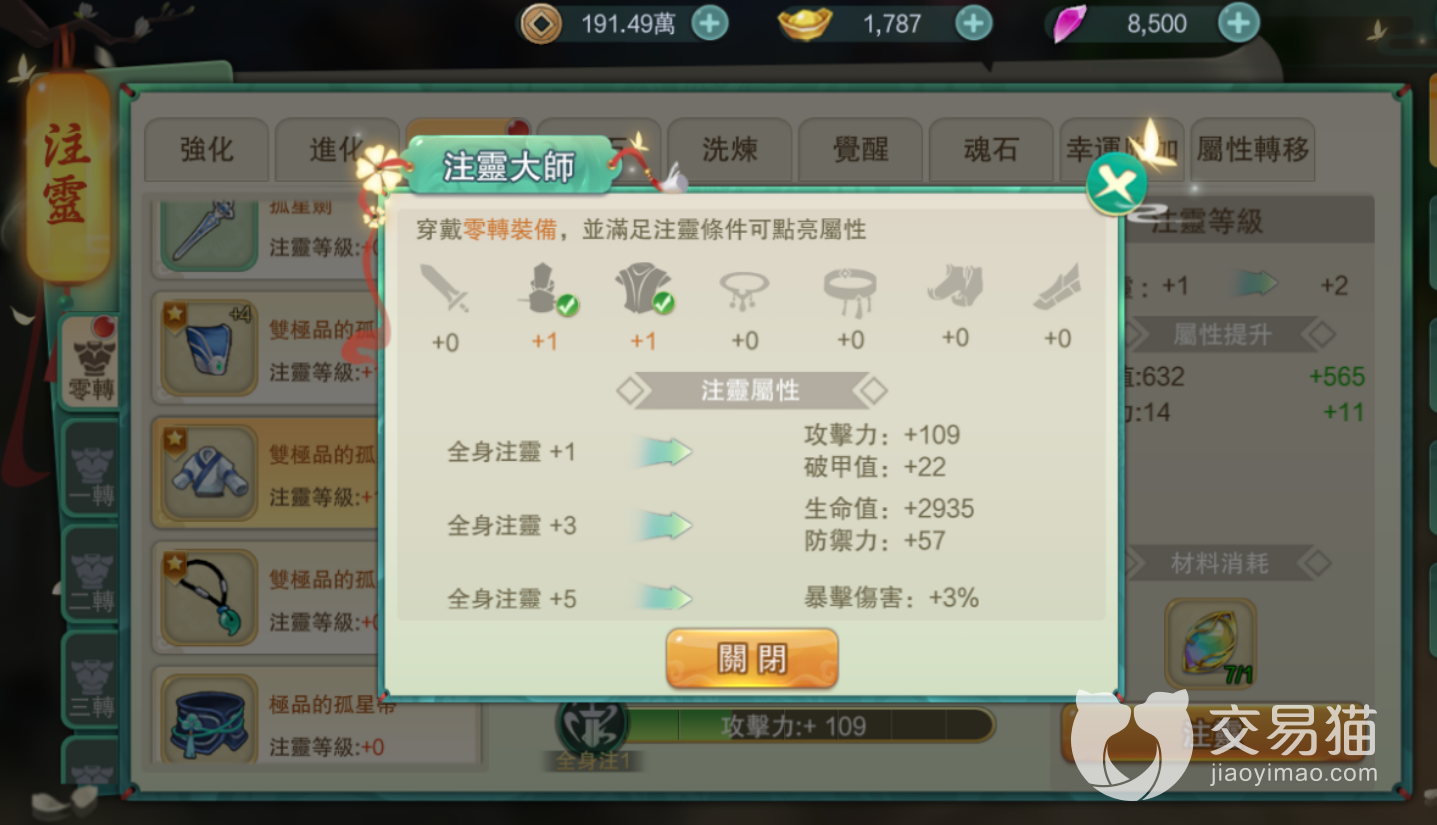Switch to the 屬性轉移 tab

coord(1253,150)
